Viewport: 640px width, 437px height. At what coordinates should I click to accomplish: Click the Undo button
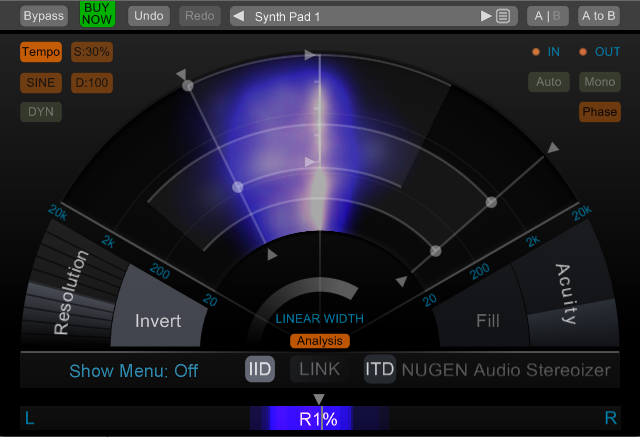tap(149, 16)
